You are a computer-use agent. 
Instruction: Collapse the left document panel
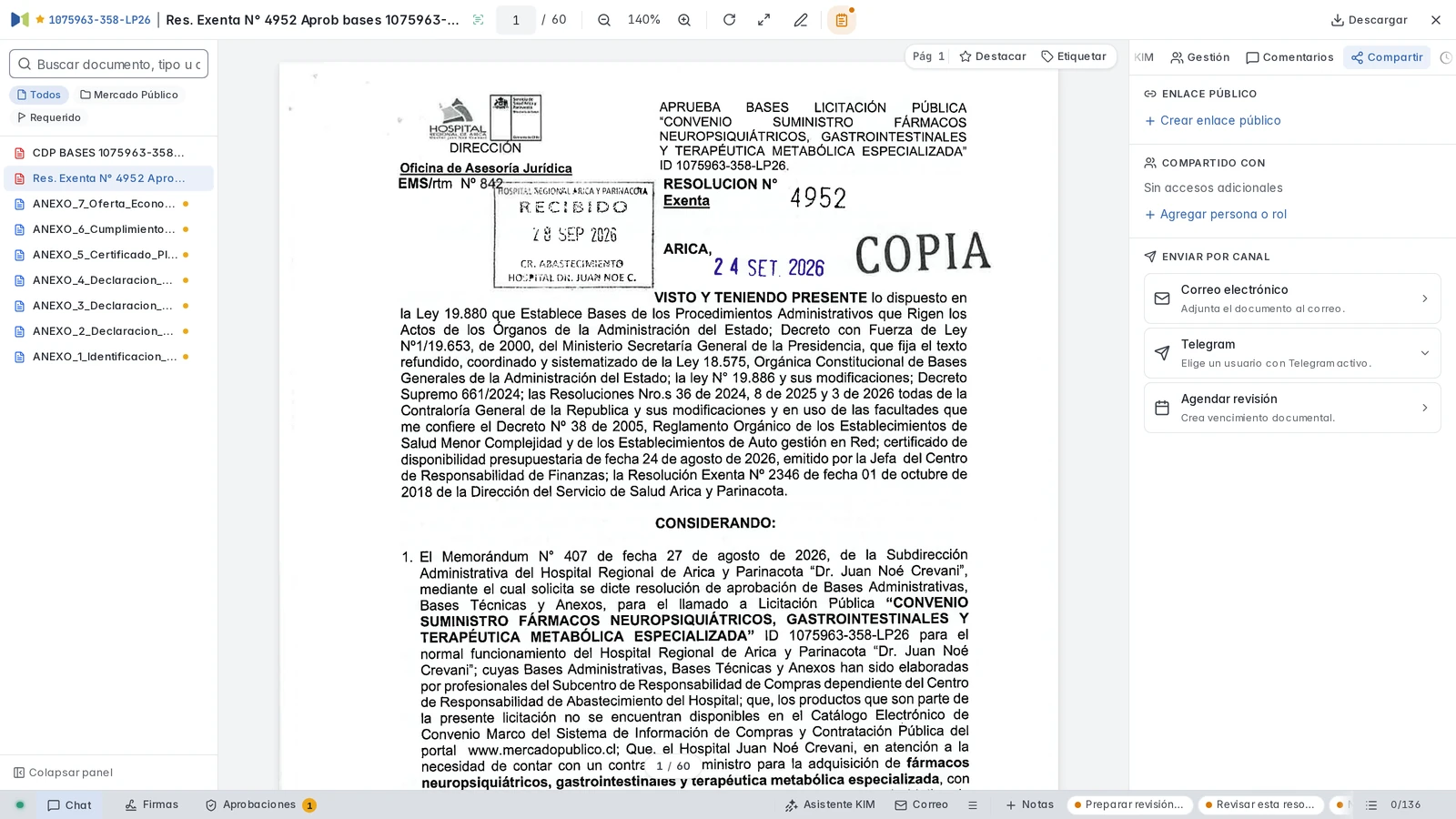click(63, 773)
